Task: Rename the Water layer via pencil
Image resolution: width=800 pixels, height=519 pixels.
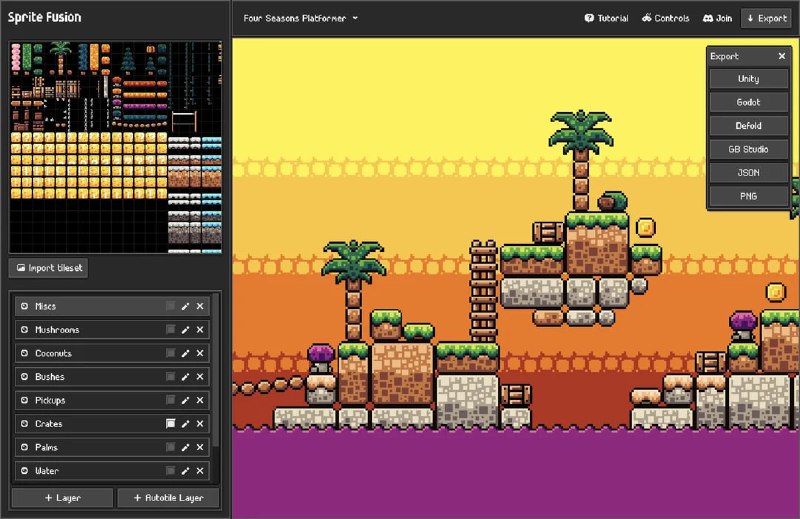Action: (x=185, y=471)
